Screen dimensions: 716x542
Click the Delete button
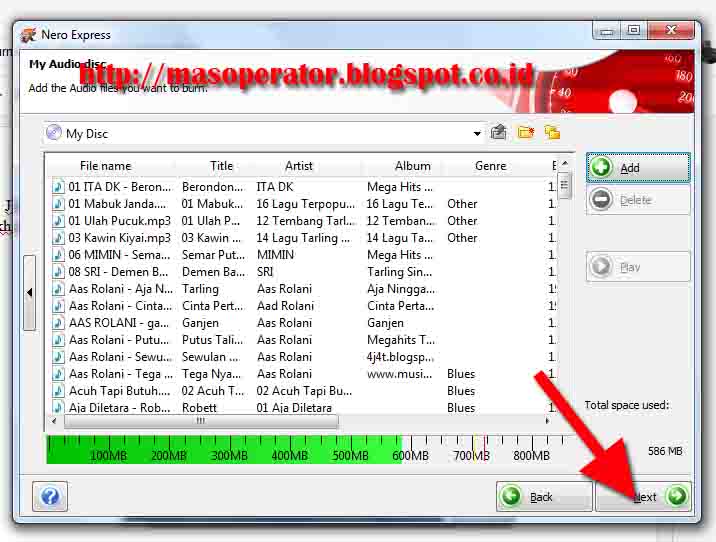[638, 200]
